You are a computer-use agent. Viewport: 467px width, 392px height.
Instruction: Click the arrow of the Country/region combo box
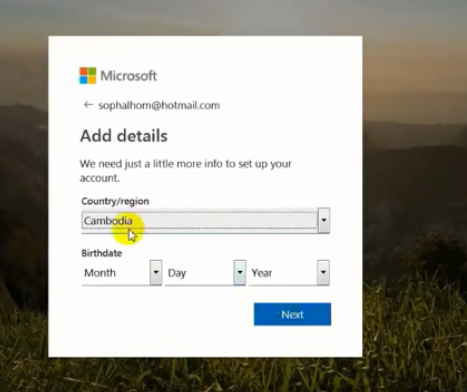click(324, 220)
